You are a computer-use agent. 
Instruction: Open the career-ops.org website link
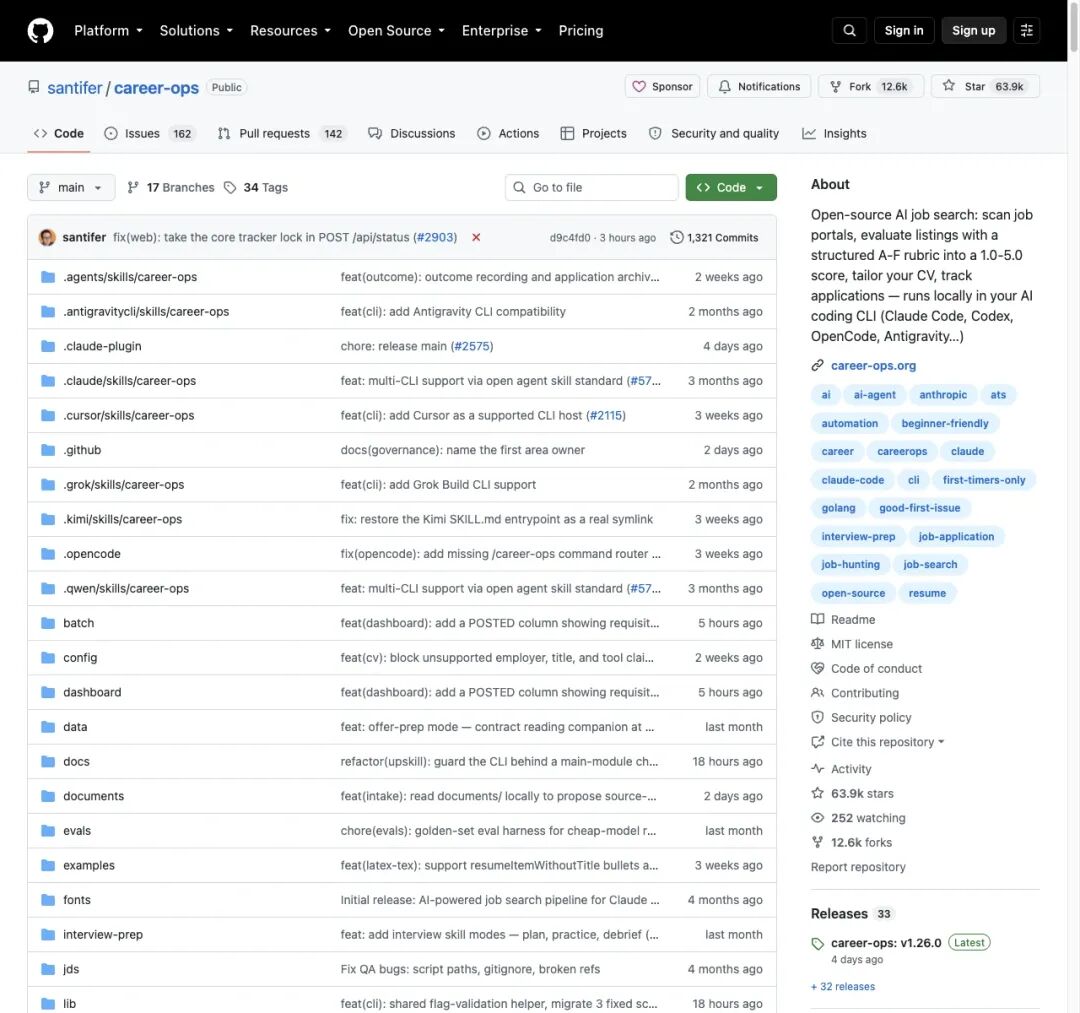pos(873,365)
